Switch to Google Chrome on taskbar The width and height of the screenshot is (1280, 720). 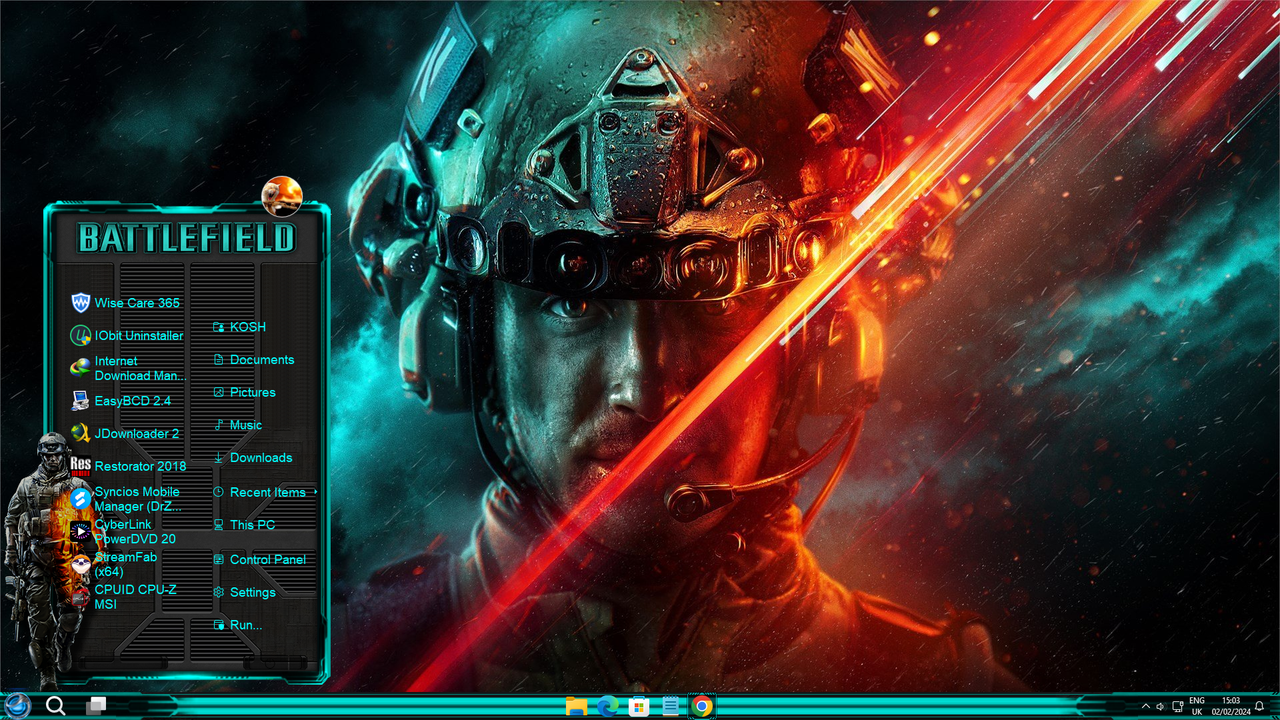coord(702,707)
